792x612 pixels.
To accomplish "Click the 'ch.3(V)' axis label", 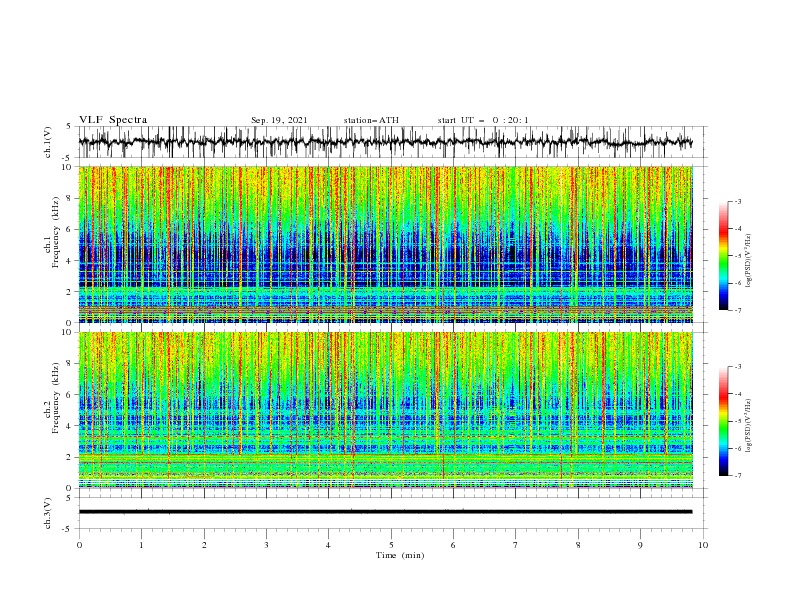I will (48, 513).
